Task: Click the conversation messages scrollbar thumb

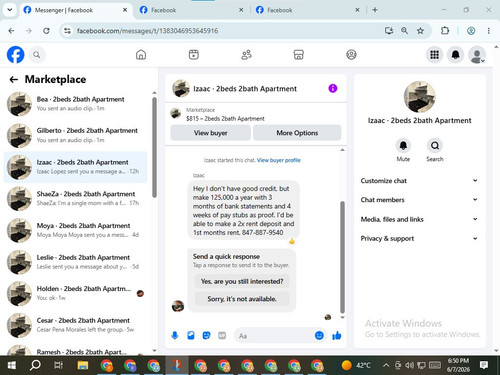Action: [x=342, y=257]
